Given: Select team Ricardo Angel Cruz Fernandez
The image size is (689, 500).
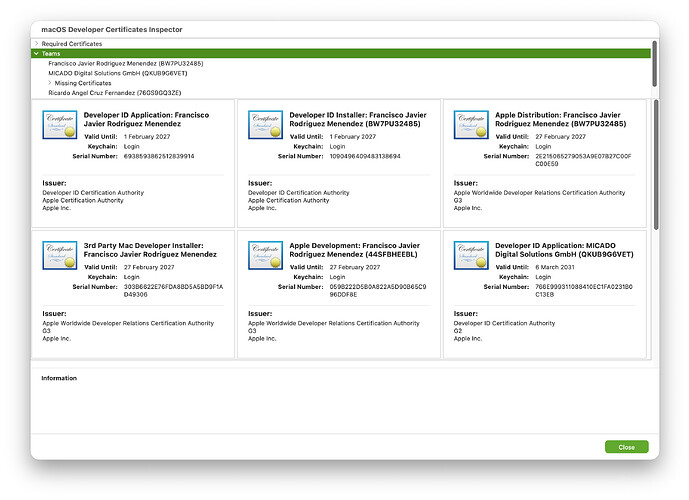Looking at the screenshot, I should (x=115, y=93).
